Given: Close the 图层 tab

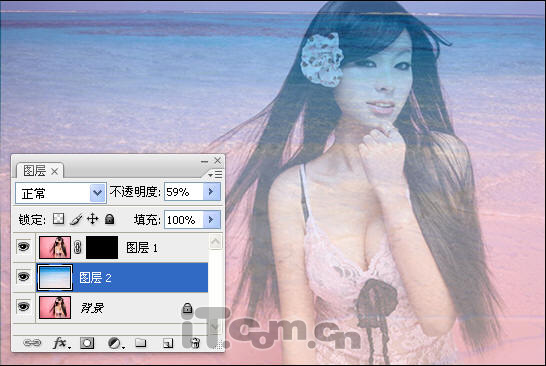Looking at the screenshot, I should pos(55,171).
